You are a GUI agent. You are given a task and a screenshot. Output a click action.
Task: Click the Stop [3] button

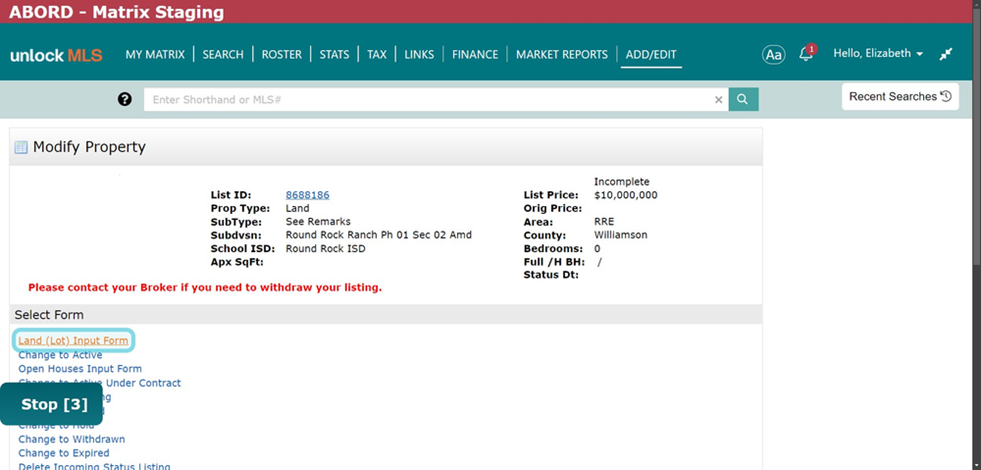51,404
